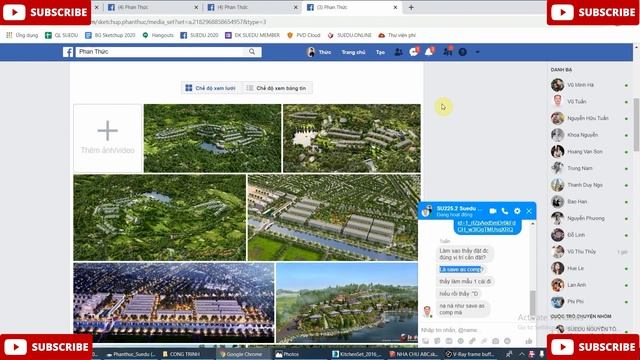The height and width of the screenshot is (360, 640).
Task: Open Thức profile link in navbar
Action: pyautogui.click(x=319, y=52)
